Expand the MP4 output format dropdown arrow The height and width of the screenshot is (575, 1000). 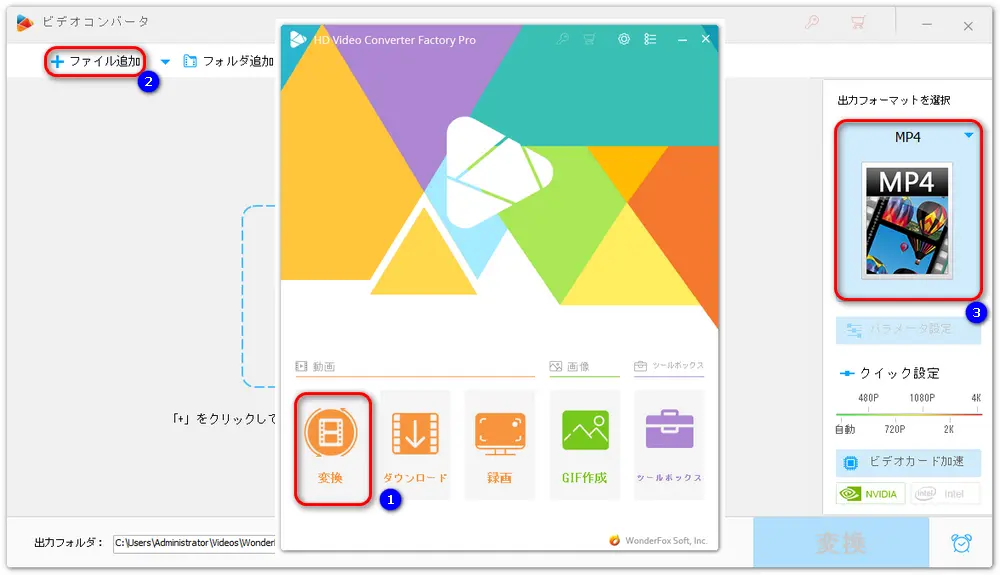point(968,136)
